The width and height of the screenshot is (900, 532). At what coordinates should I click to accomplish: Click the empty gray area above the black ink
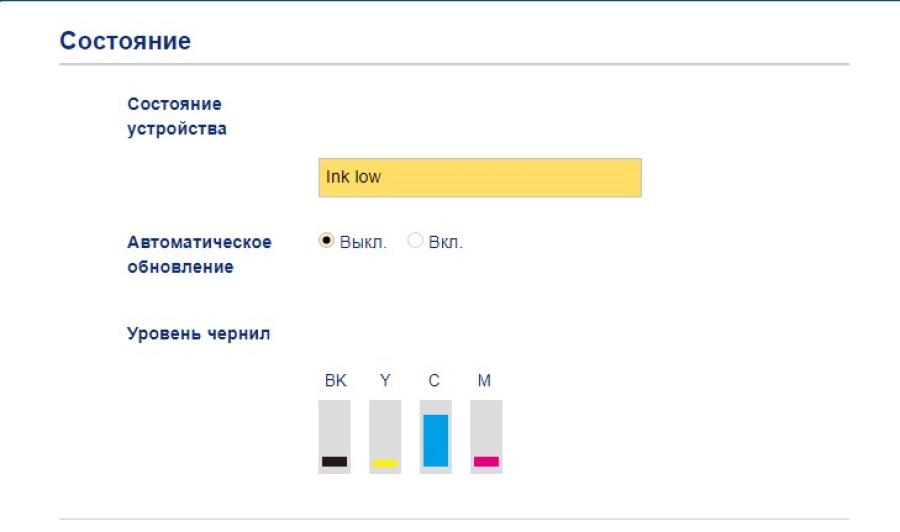(334, 426)
